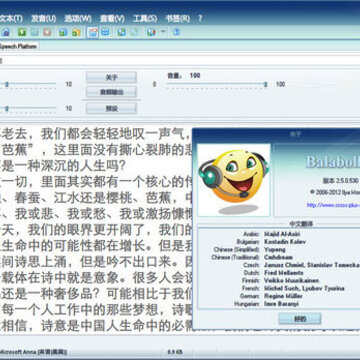Select translator name Kostadin Kolev

pos(285,242)
